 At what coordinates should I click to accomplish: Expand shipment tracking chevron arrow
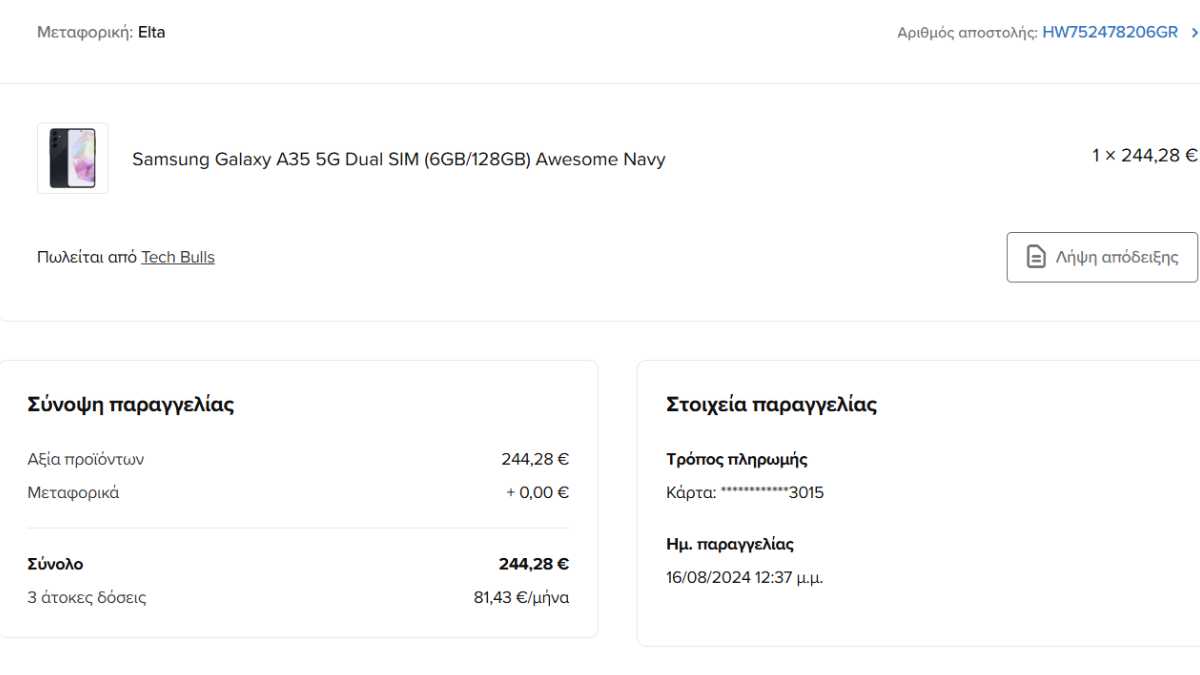1194,33
